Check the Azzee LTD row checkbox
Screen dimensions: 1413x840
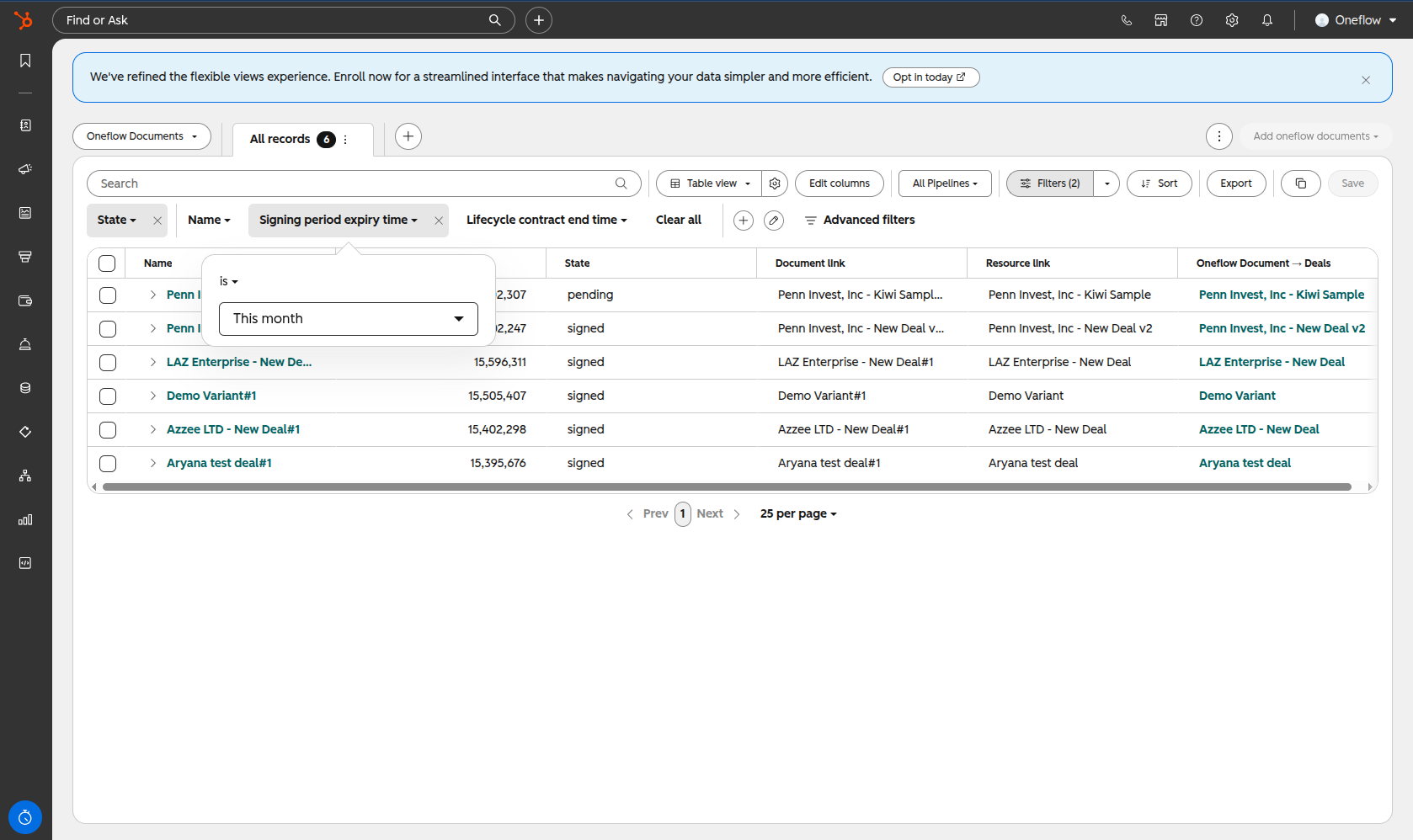tap(108, 430)
